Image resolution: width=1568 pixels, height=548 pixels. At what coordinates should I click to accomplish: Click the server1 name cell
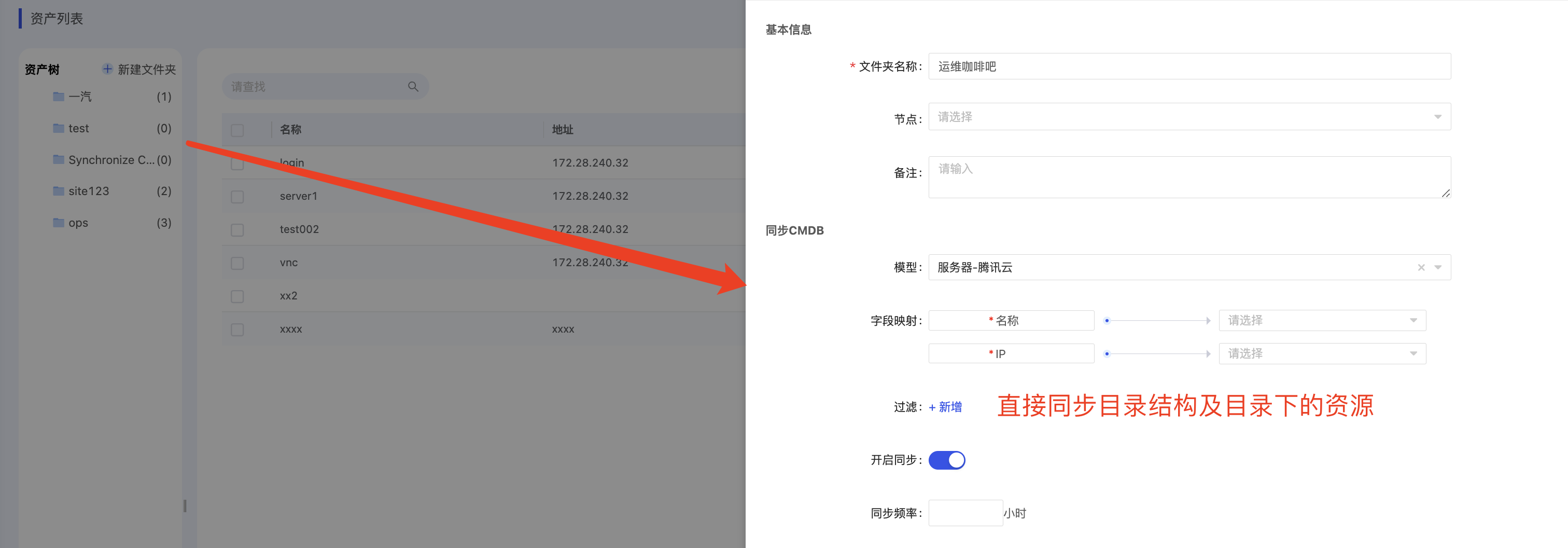pos(298,196)
